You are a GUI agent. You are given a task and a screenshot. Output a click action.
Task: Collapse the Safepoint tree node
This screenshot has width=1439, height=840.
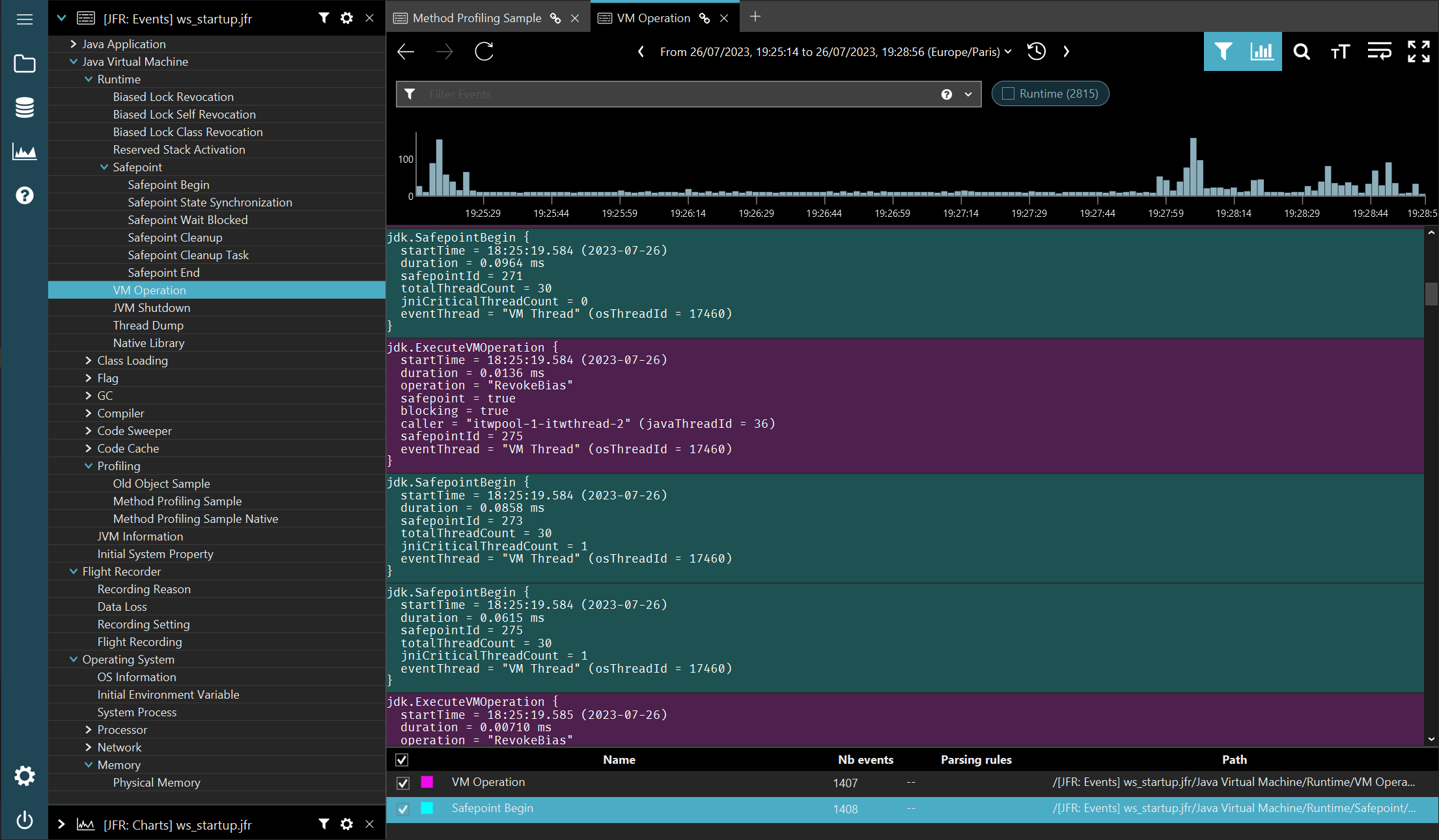pos(104,167)
